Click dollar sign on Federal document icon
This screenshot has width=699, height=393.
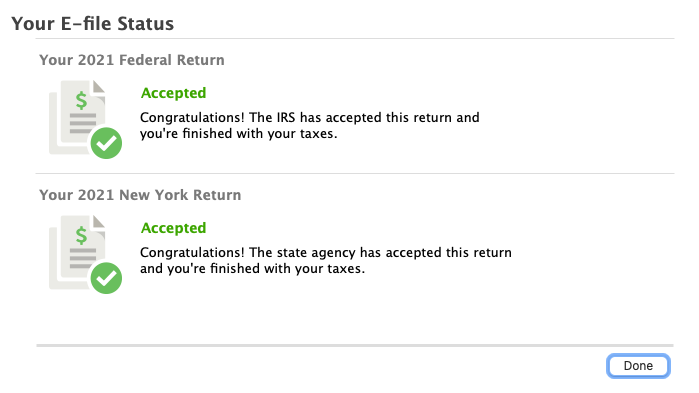pyautogui.click(x=81, y=100)
